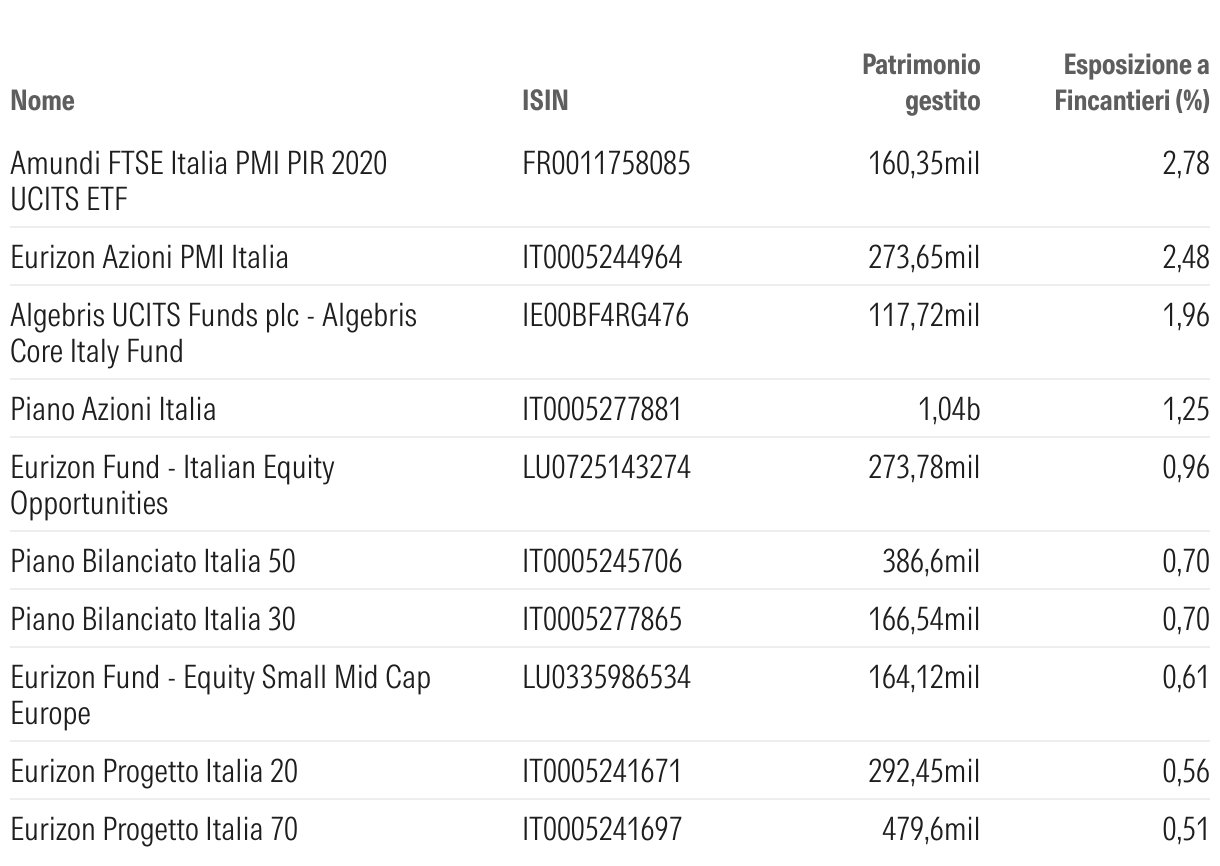Click ISIN code FR0011758085
Viewport: 1220px width, 866px height.
point(605,163)
